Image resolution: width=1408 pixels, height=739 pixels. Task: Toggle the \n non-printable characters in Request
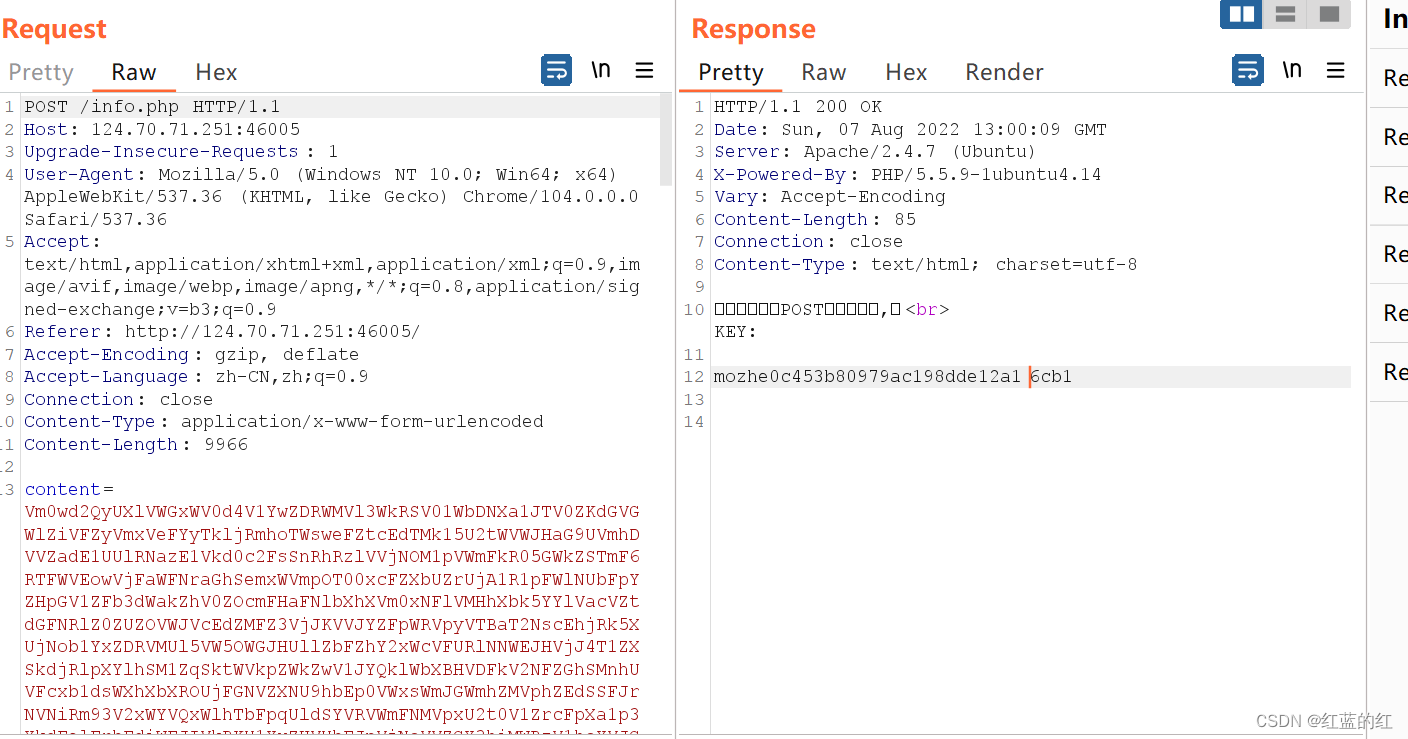point(601,70)
